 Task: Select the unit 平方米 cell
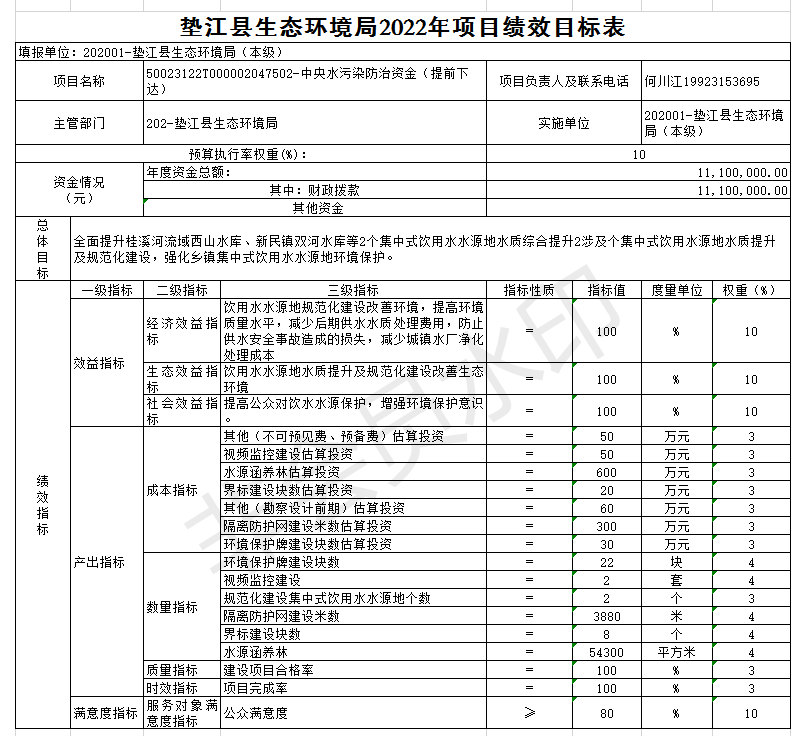(x=677, y=652)
